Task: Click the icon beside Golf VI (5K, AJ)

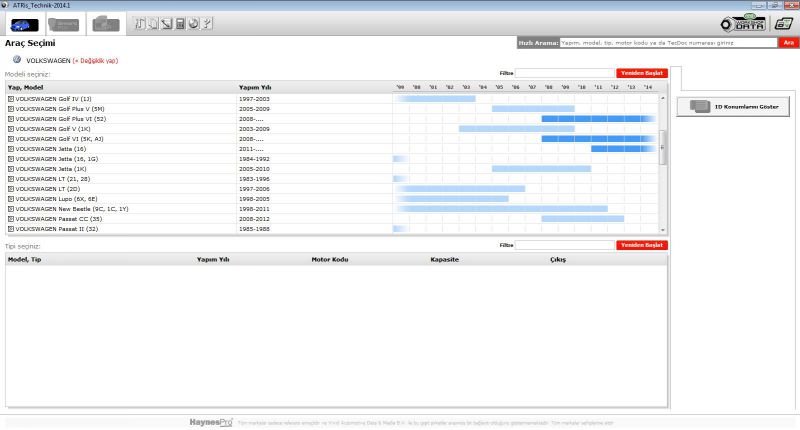Action: [11, 139]
